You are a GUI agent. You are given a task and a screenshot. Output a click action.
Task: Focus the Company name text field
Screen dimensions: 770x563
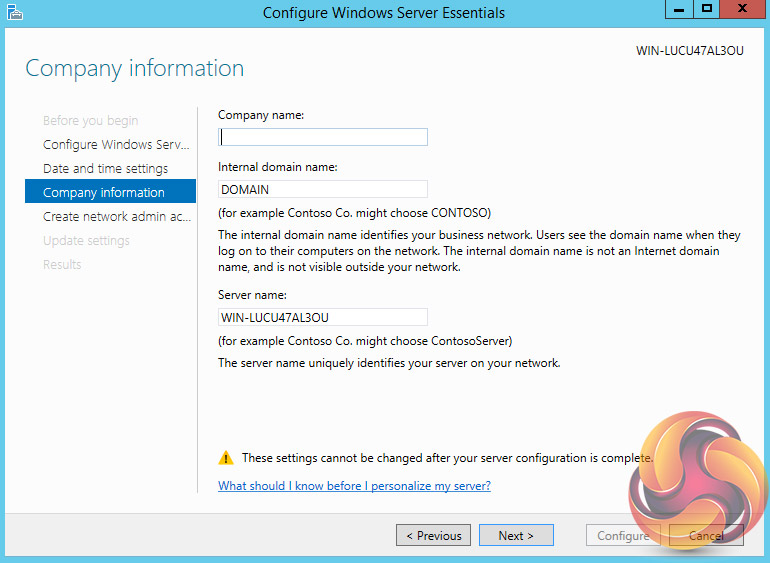point(322,137)
